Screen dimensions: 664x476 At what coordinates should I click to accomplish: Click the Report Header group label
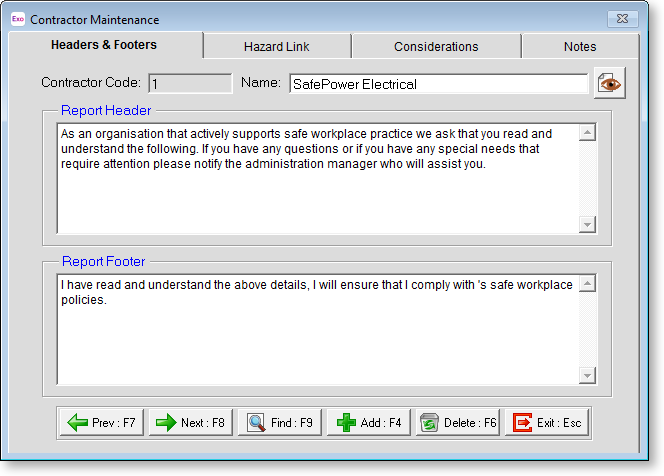pyautogui.click(x=106, y=111)
